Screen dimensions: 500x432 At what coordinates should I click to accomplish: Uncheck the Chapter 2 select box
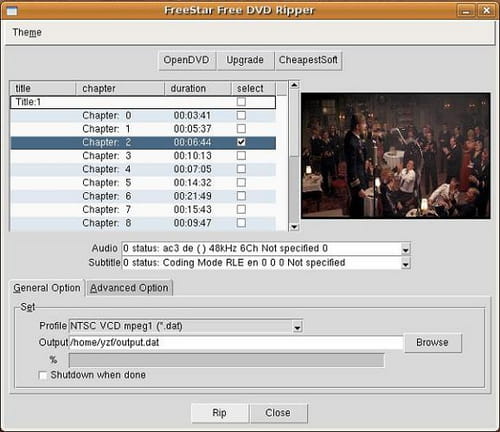tap(241, 142)
